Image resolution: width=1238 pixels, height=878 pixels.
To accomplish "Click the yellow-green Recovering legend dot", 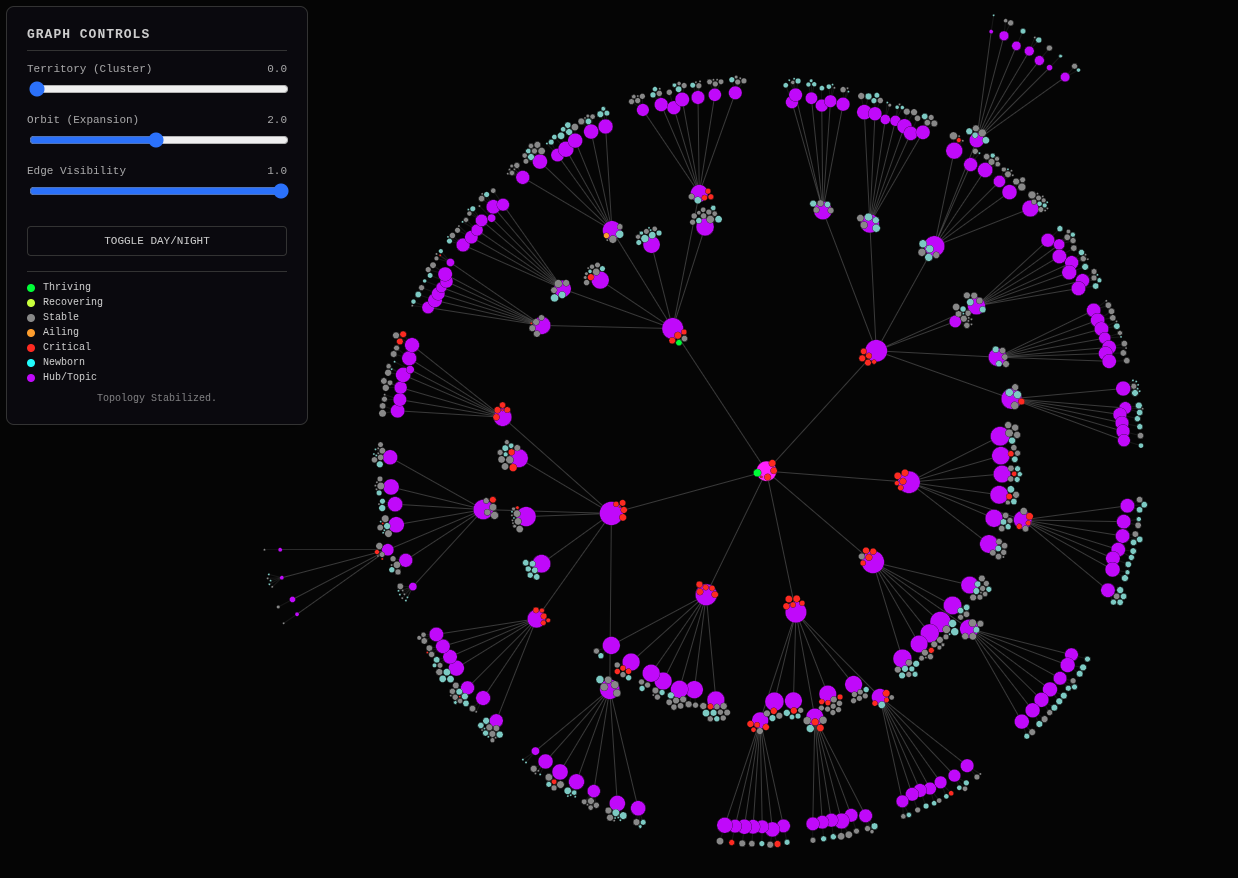I will pyautogui.click(x=31, y=303).
